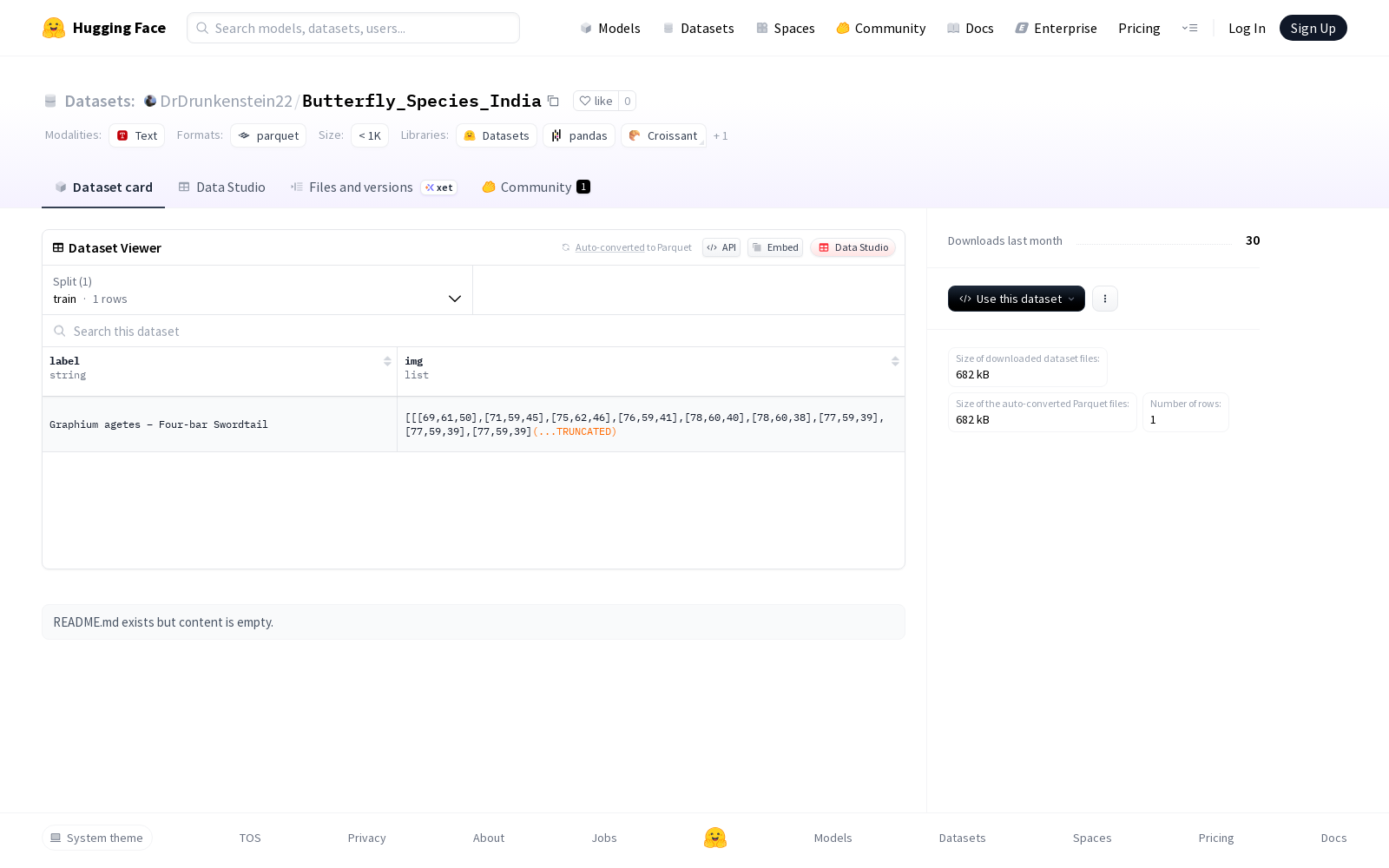The image size is (1389, 868).
Task: Open Data Studio pink button
Action: (x=853, y=247)
